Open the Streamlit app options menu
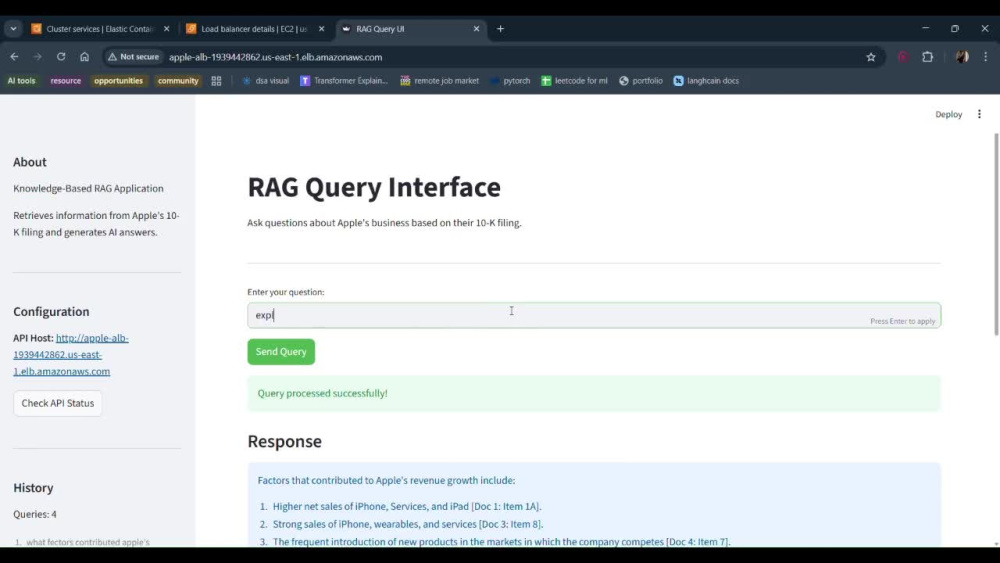The width and height of the screenshot is (1000, 563). [979, 114]
